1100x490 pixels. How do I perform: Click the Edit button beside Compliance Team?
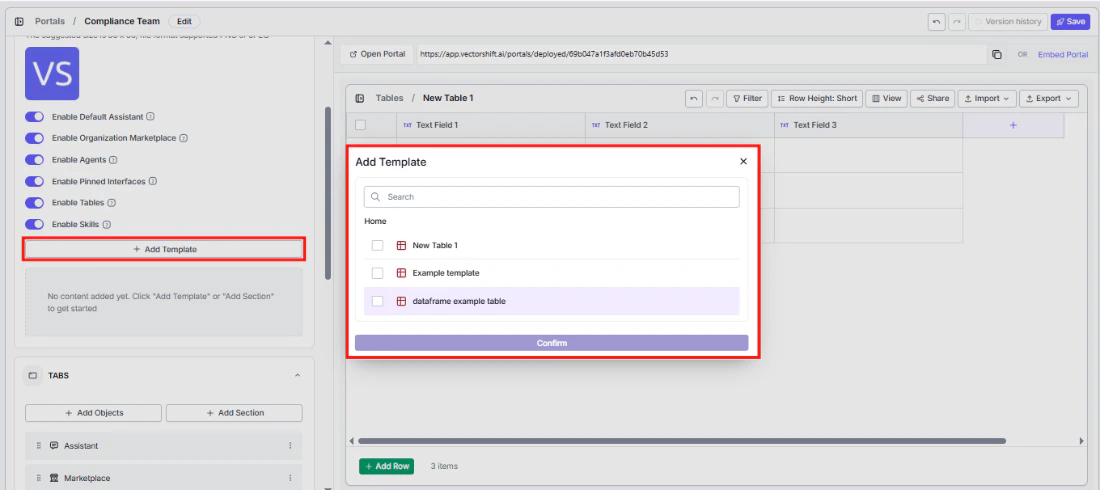tap(184, 21)
